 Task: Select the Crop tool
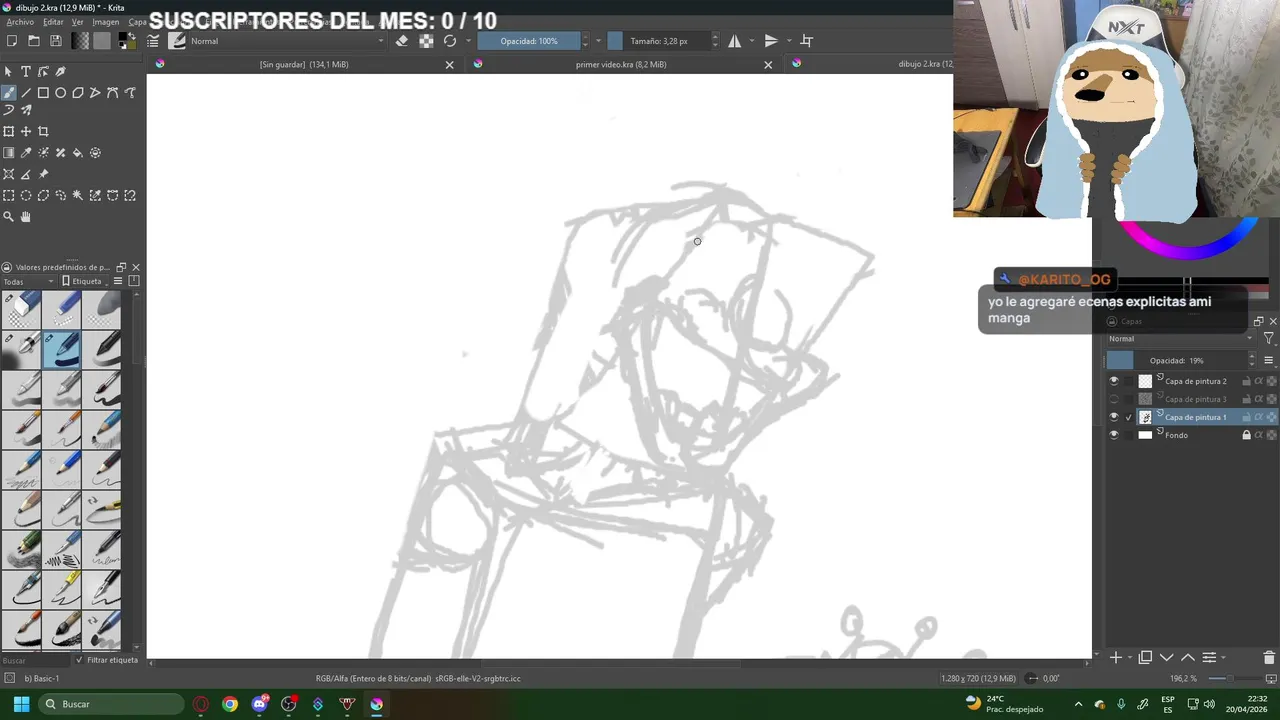[x=43, y=132]
